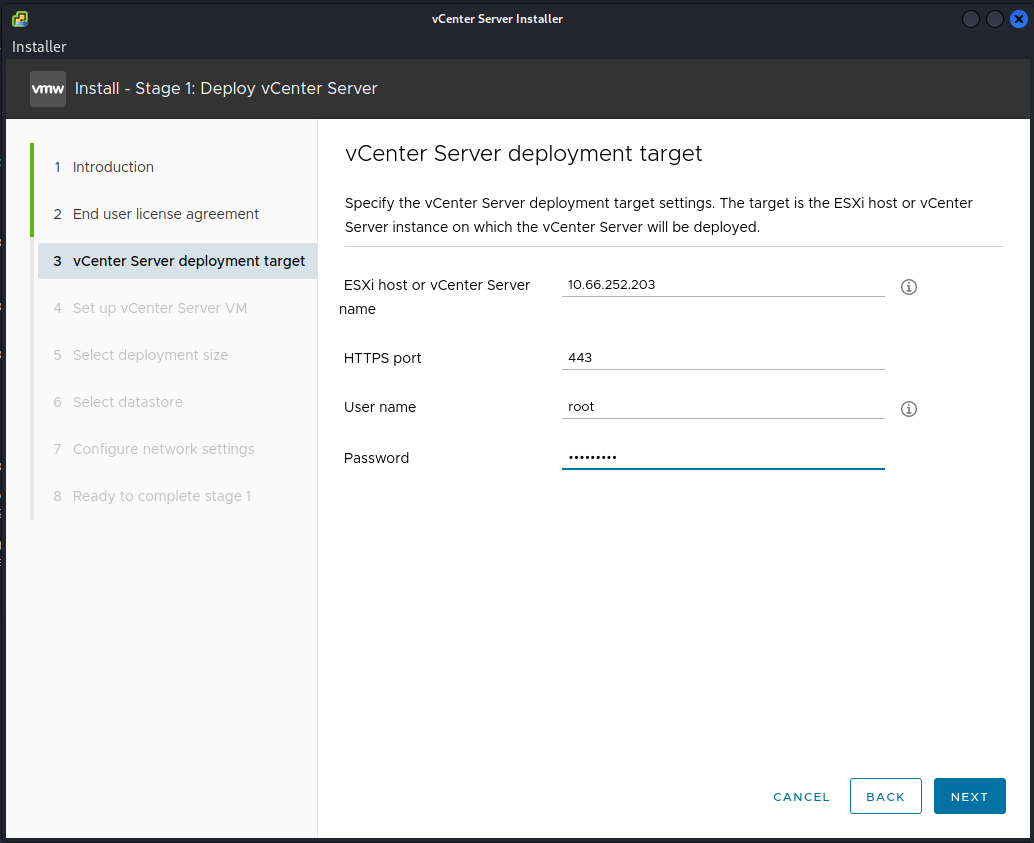Open the Installer menu
The height and width of the screenshot is (843, 1034).
click(40, 47)
